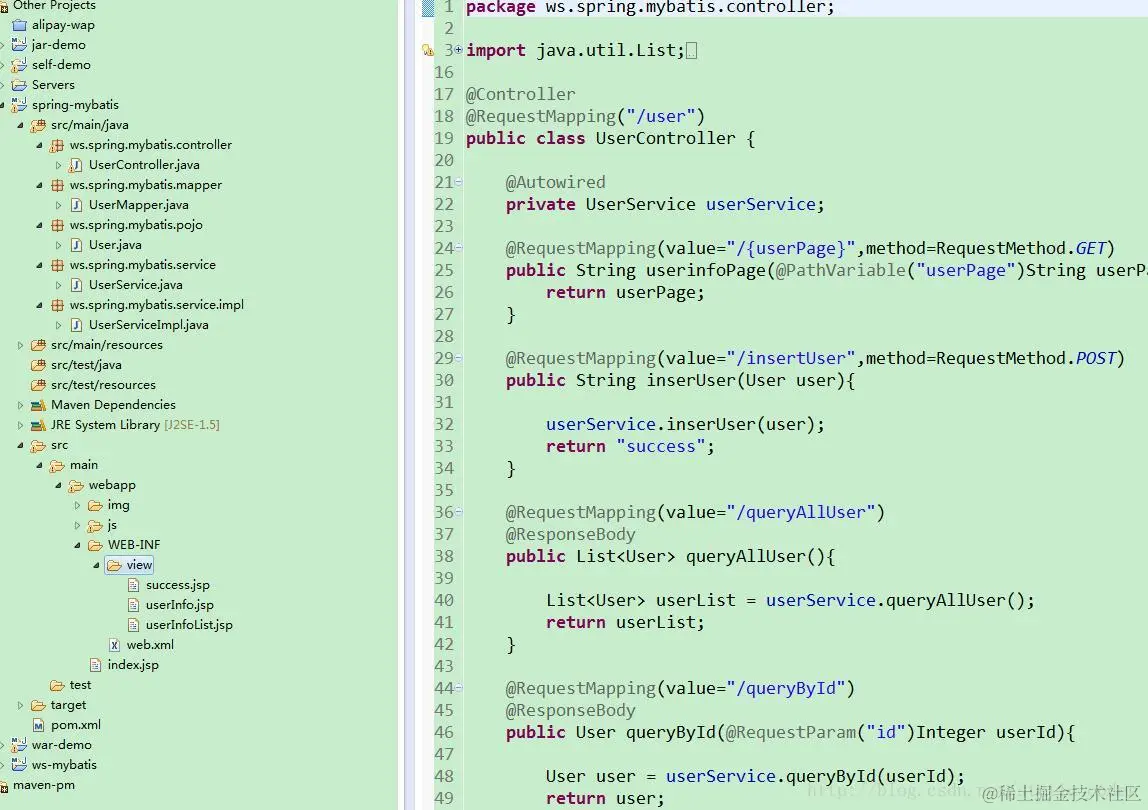Screen dimensions: 1148x810
Task: Click the ws.spring.mybatis.pojo package icon
Action: (57, 225)
